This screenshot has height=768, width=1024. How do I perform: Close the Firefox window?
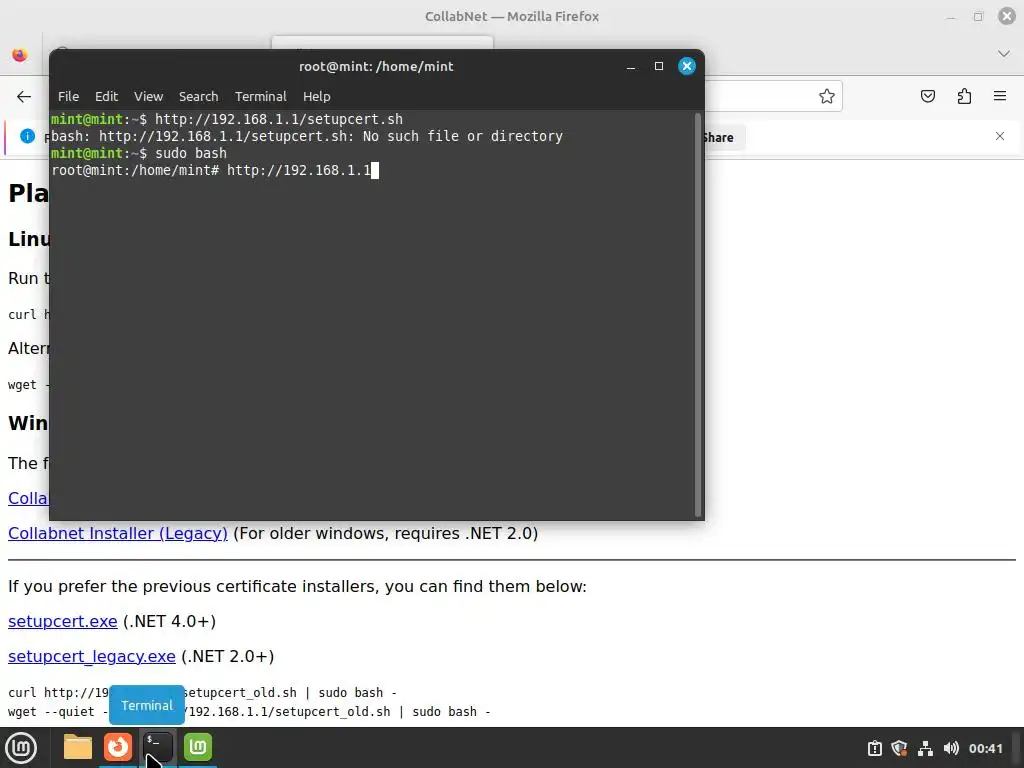pyautogui.click(x=1006, y=16)
